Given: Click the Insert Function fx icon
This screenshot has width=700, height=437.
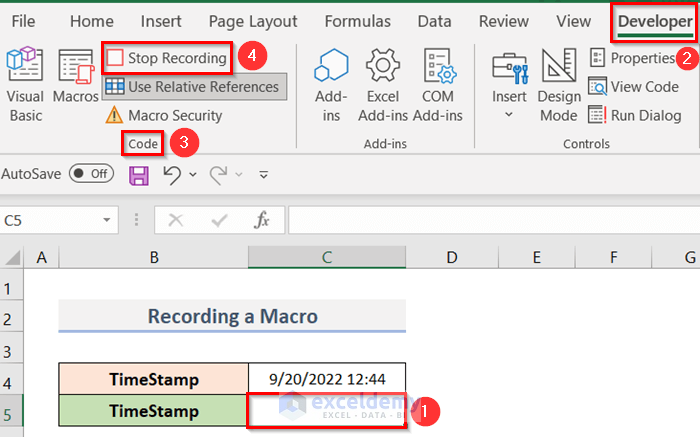Looking at the screenshot, I should point(262,220).
